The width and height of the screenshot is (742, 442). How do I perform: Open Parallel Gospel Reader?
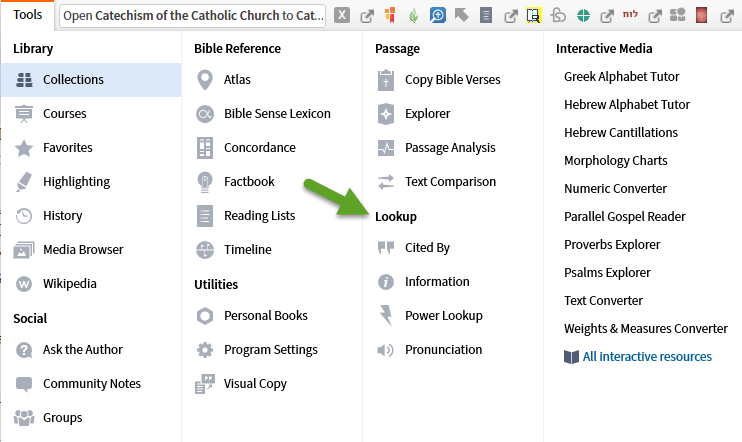(x=625, y=217)
